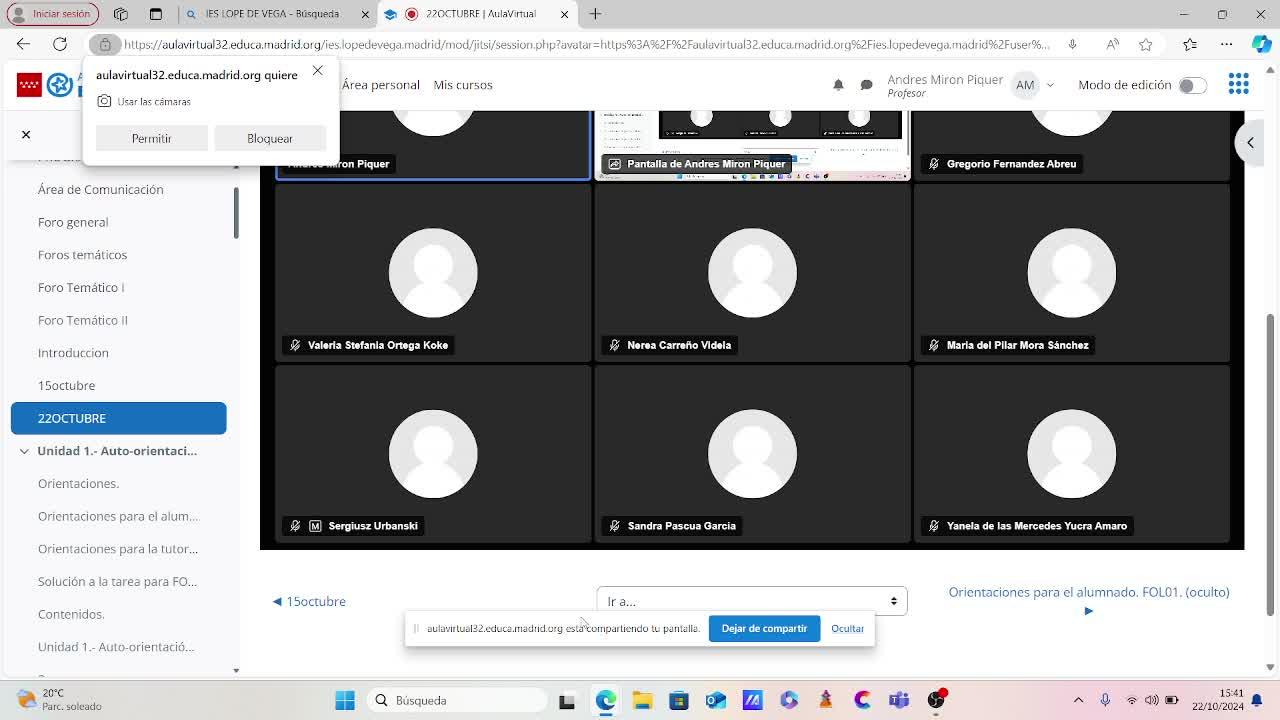Open Outlook from the taskbar

point(716,700)
